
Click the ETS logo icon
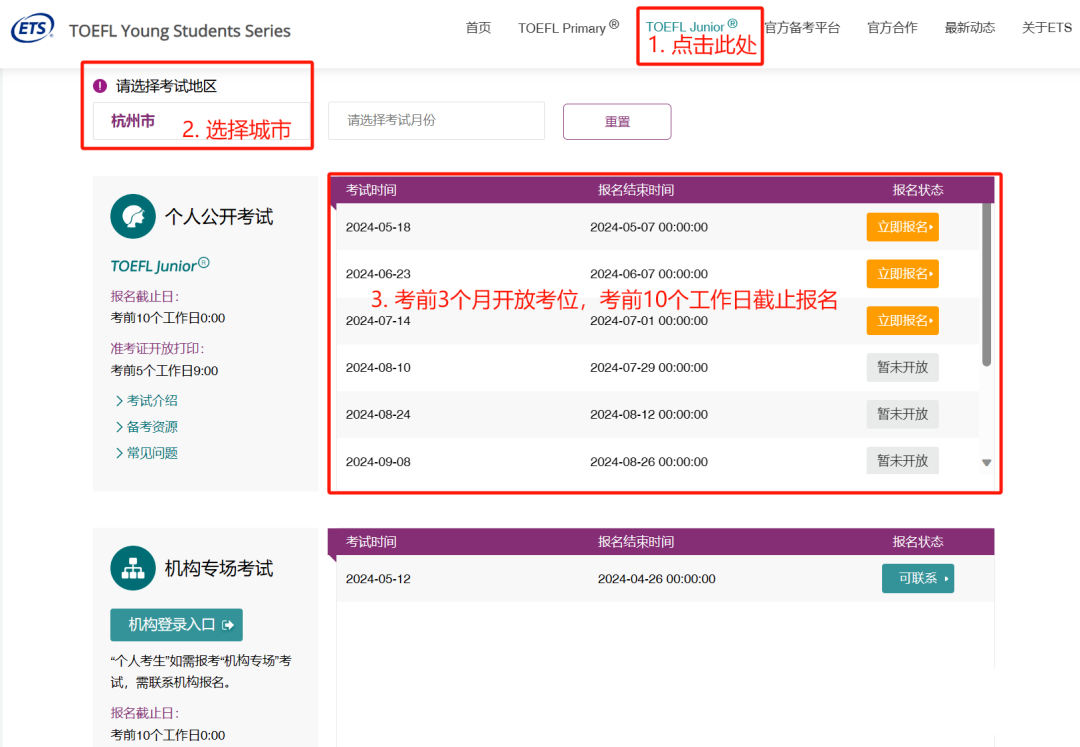click(32, 28)
